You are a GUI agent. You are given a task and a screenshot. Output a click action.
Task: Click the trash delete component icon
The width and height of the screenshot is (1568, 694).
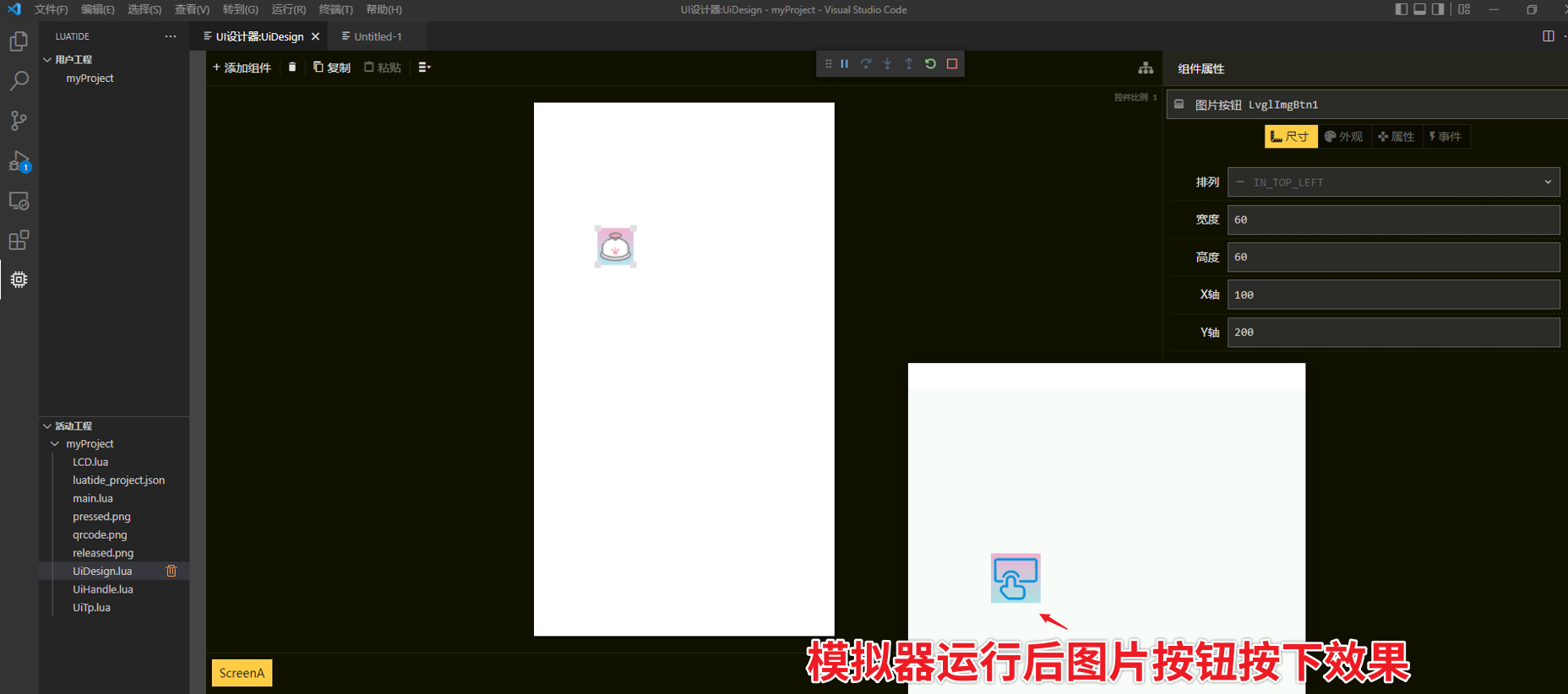292,67
